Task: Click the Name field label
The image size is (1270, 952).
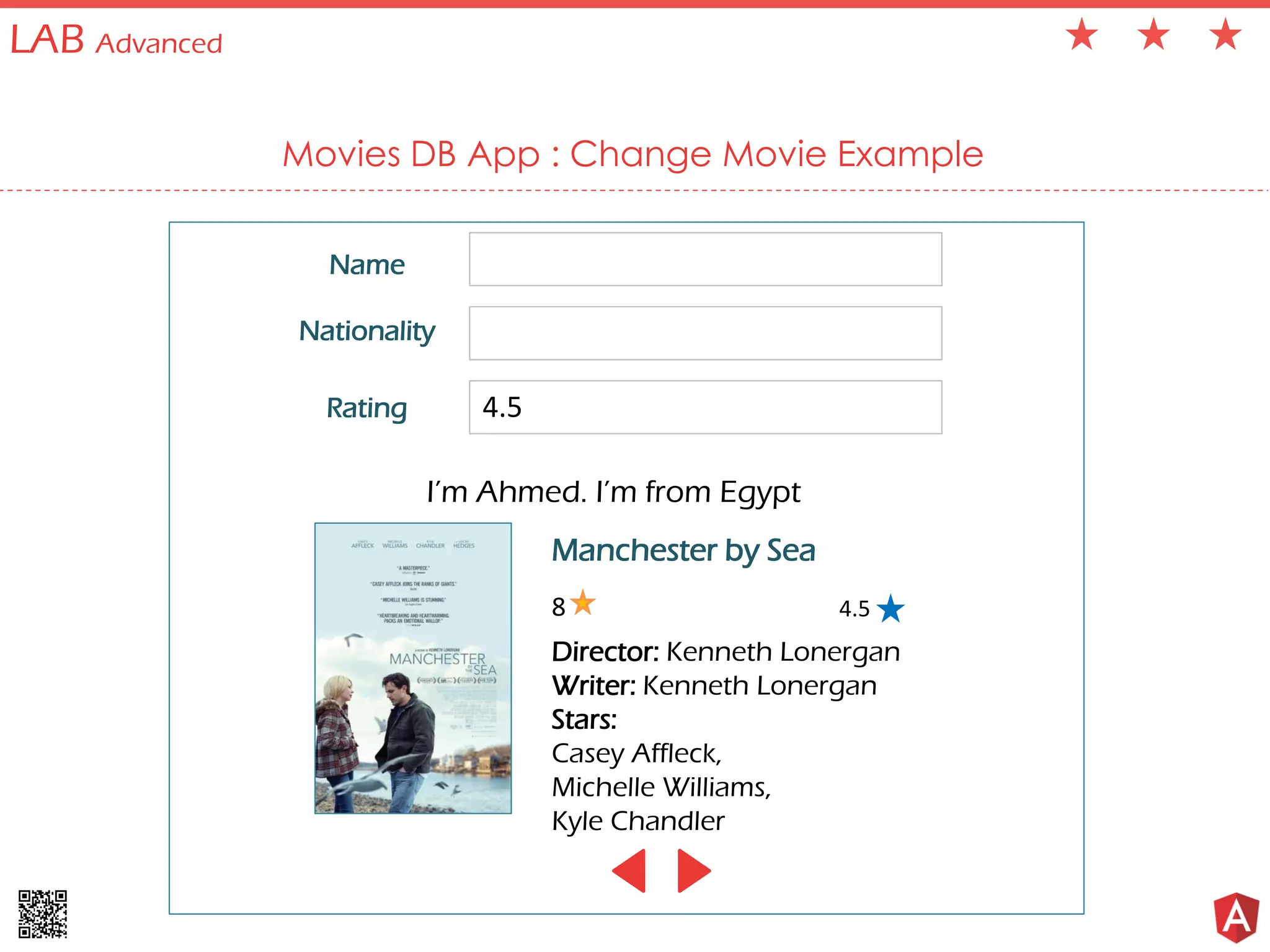Action: coord(367,265)
